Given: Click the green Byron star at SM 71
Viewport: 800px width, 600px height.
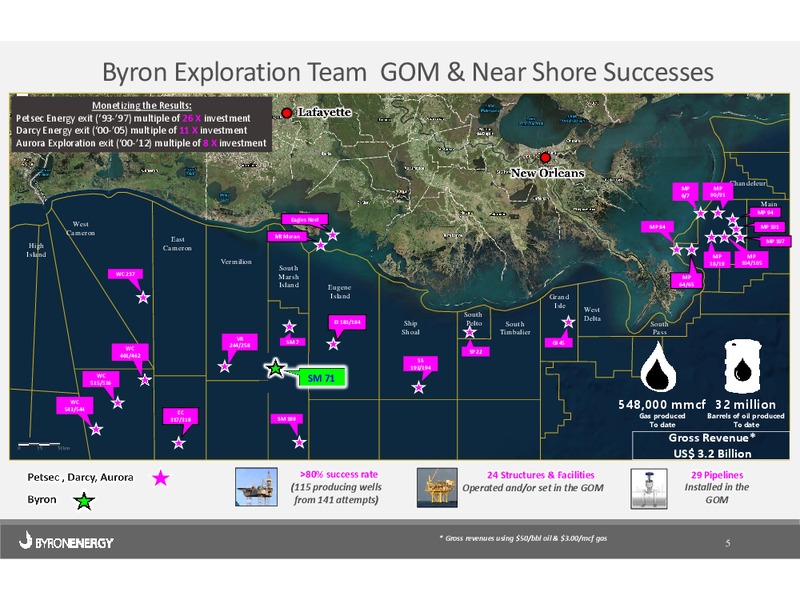Looking at the screenshot, I should point(276,368).
